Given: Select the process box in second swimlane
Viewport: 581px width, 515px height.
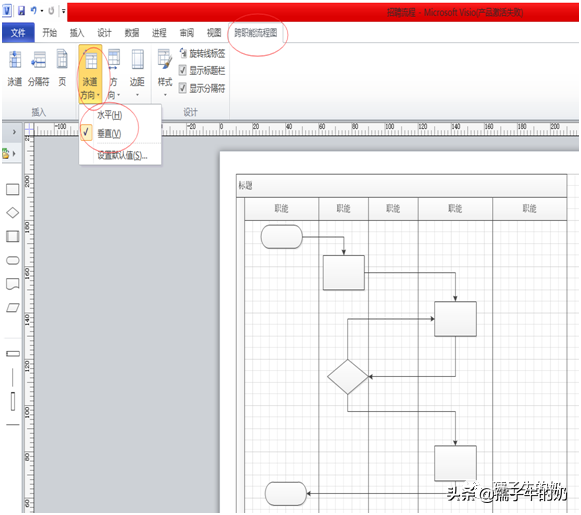Looking at the screenshot, I should point(344,273).
